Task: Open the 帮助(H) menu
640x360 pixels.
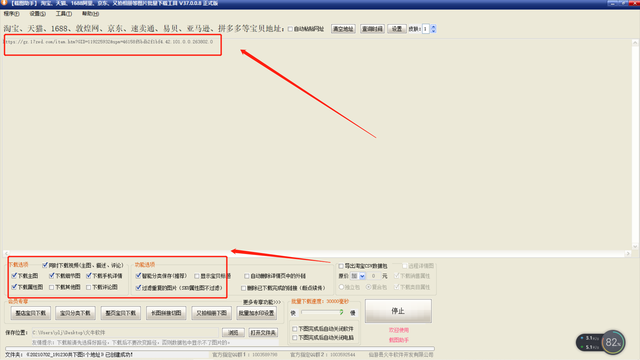Action: (x=90, y=14)
